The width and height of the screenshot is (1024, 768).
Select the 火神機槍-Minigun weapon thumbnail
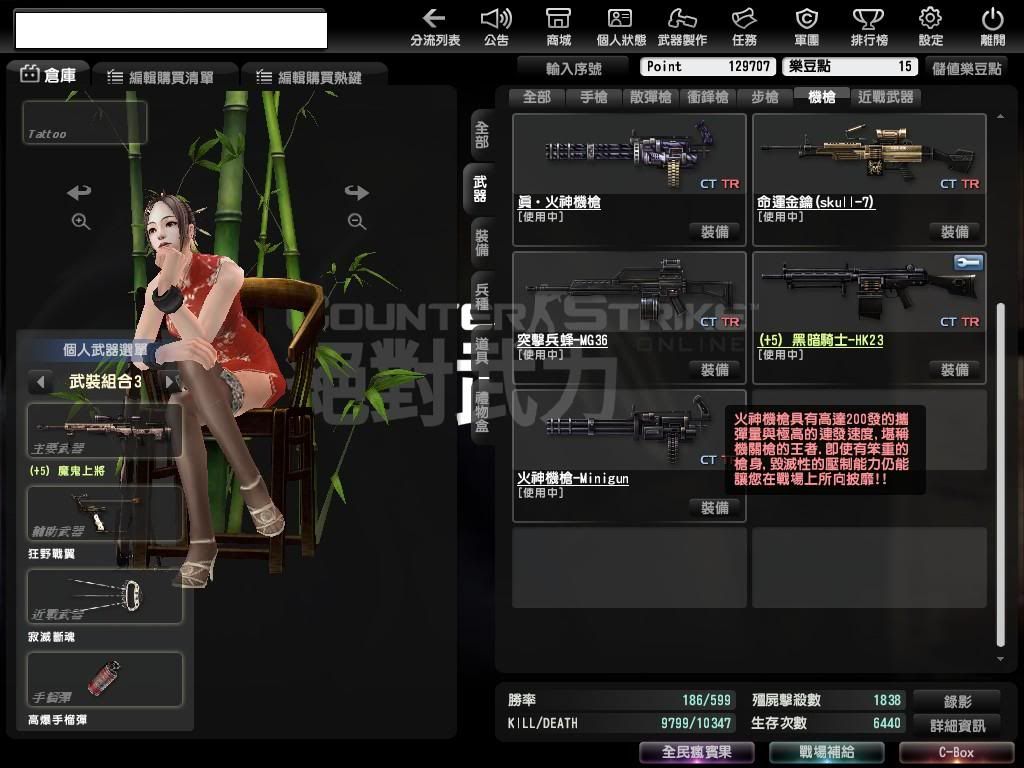coord(630,430)
